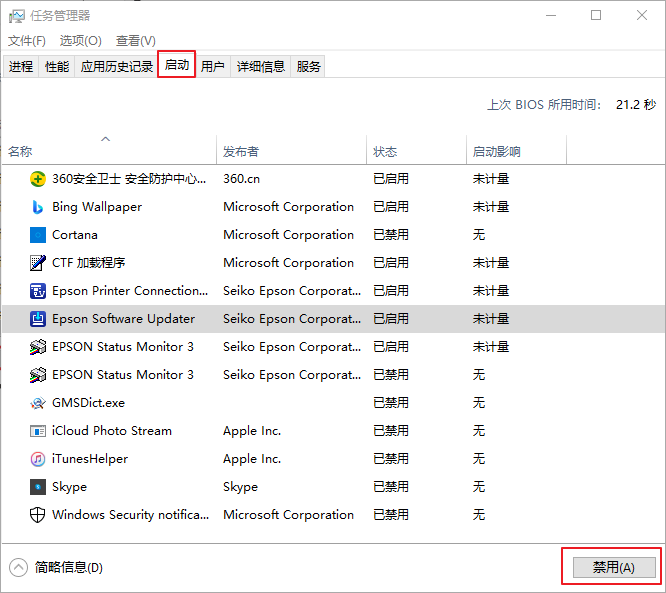666x593 pixels.
Task: Select the Epson Printer Connection entry name
Action: tap(130, 291)
